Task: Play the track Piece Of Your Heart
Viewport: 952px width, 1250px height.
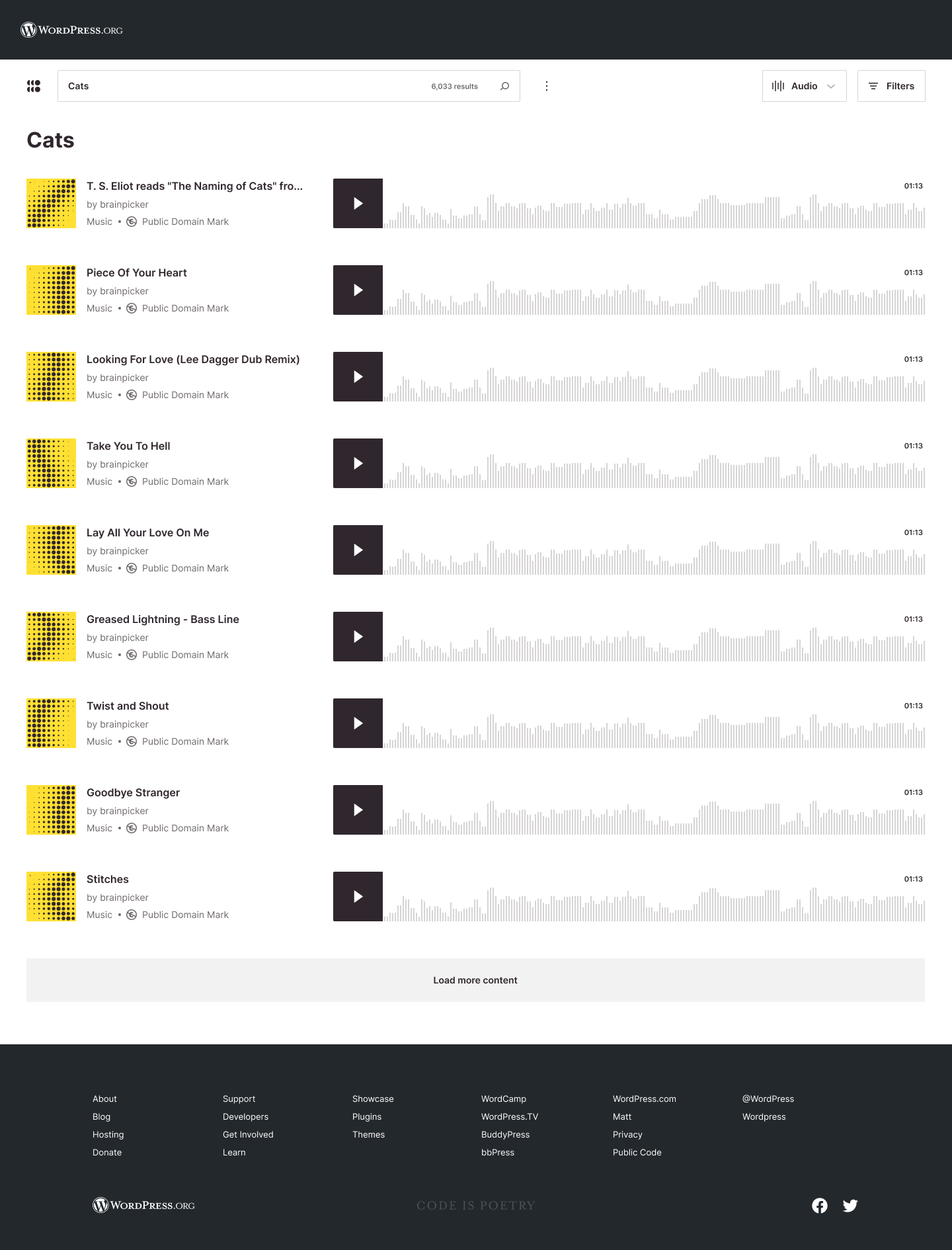Action: (x=358, y=290)
